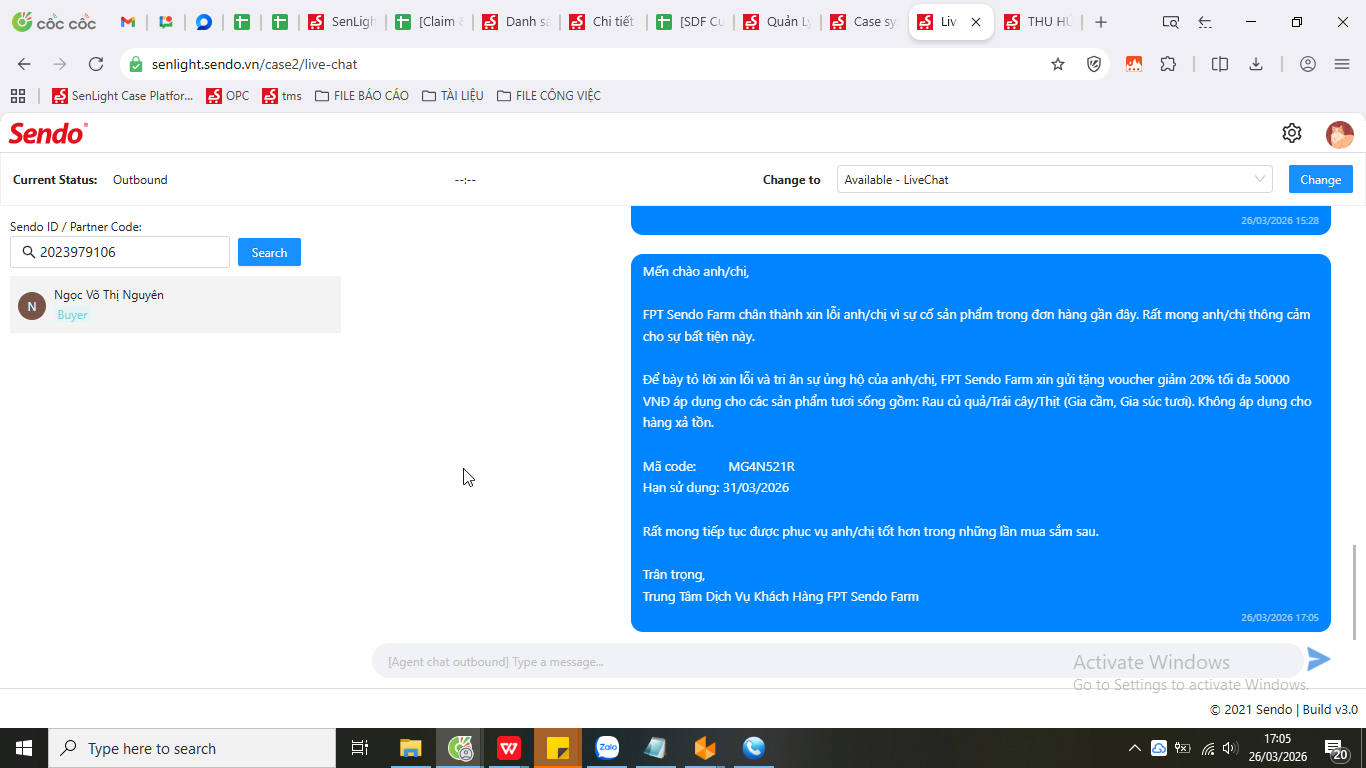Switch to the Gmail tab
1366x768 pixels.
click(127, 22)
